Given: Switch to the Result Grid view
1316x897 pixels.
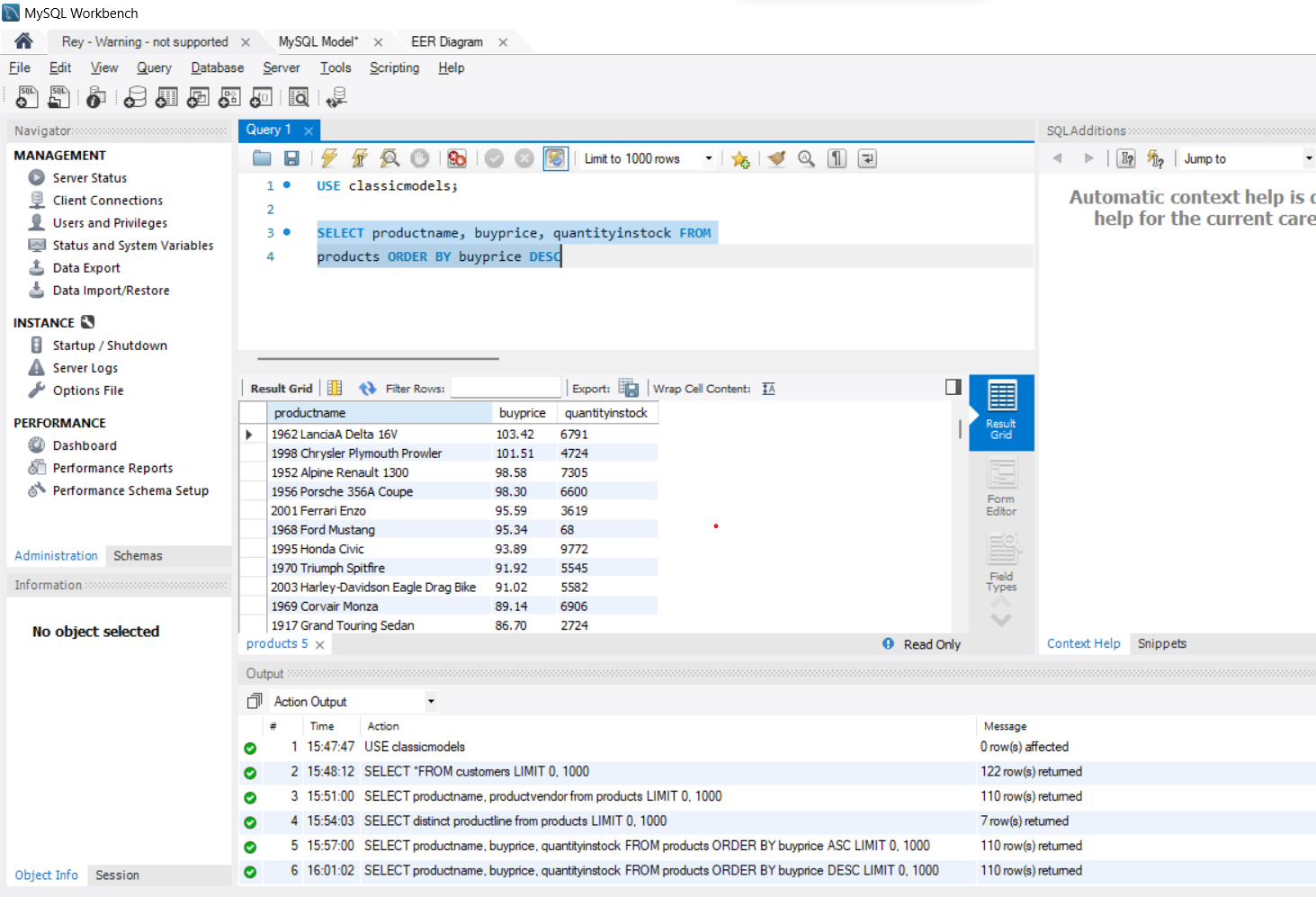Looking at the screenshot, I should (1001, 412).
